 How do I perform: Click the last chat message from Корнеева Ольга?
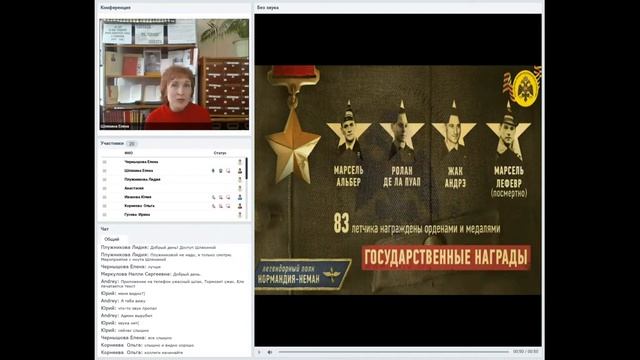click(x=142, y=352)
